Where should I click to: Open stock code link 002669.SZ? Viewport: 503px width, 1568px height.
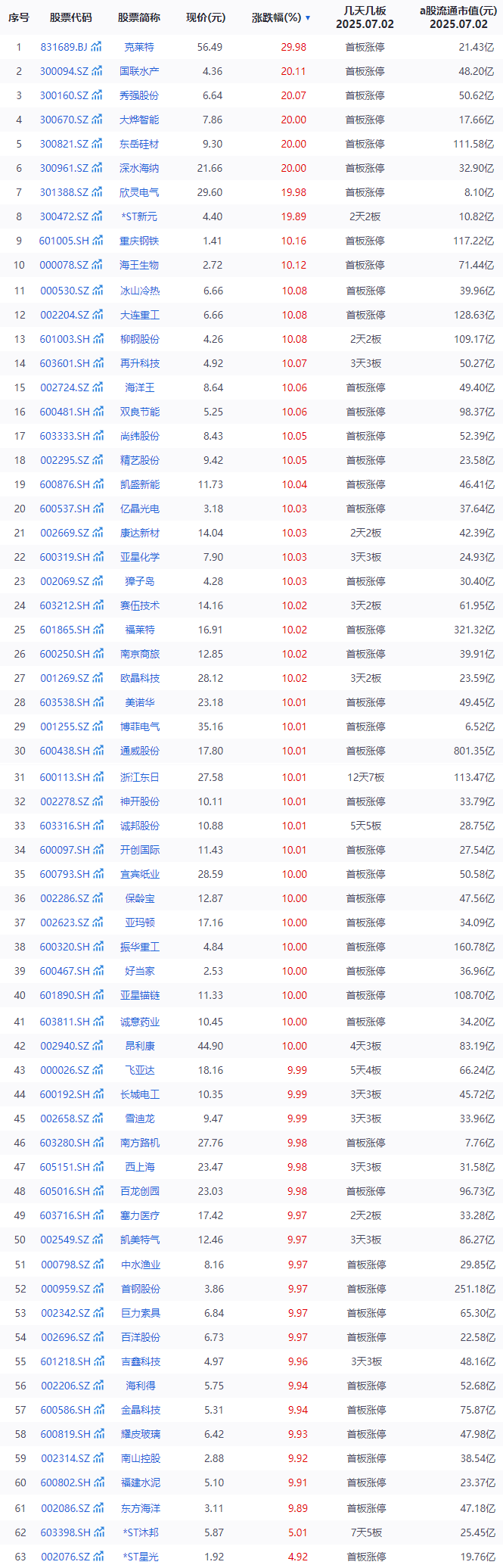point(64,533)
